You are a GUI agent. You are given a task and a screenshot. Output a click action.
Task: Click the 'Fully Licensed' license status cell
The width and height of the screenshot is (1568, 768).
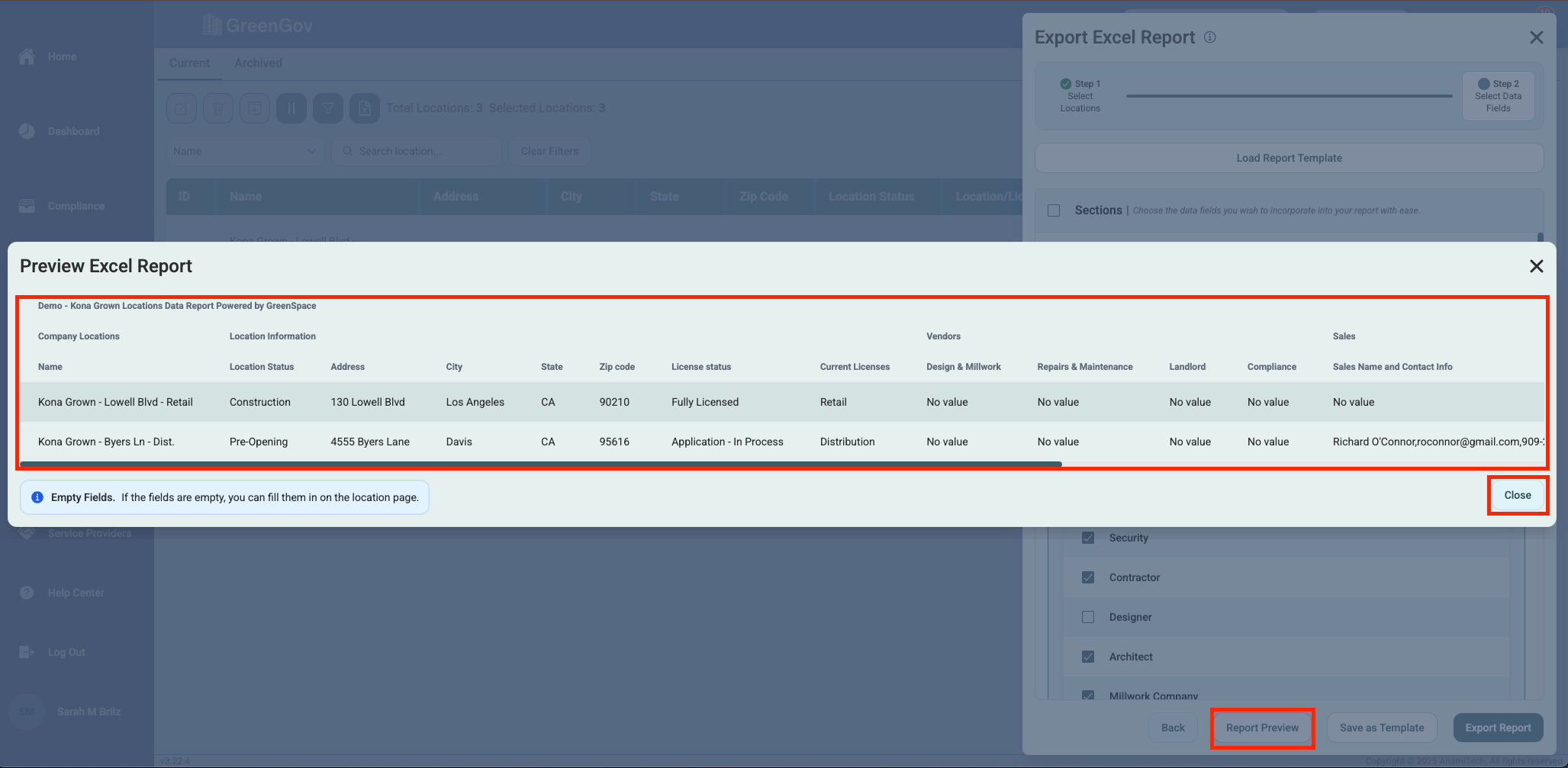705,402
